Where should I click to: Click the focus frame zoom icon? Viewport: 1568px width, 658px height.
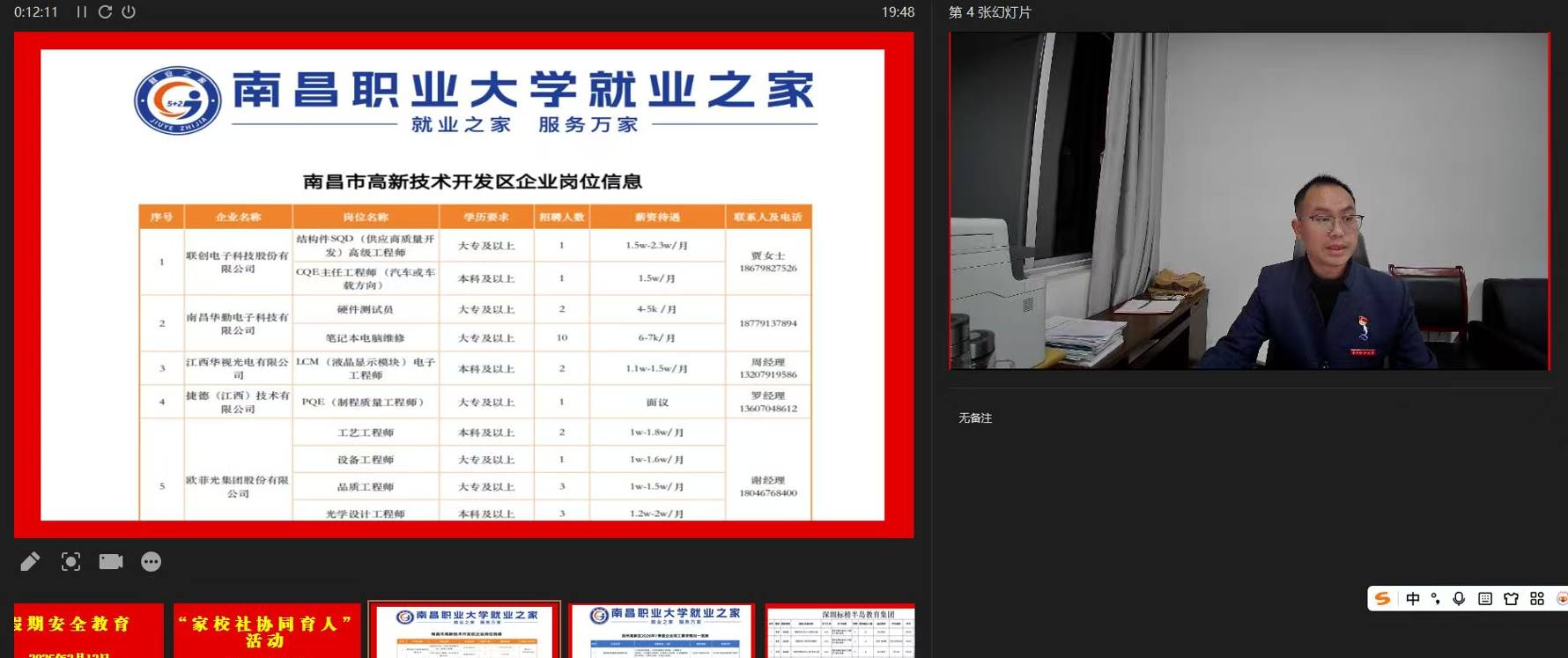point(70,562)
